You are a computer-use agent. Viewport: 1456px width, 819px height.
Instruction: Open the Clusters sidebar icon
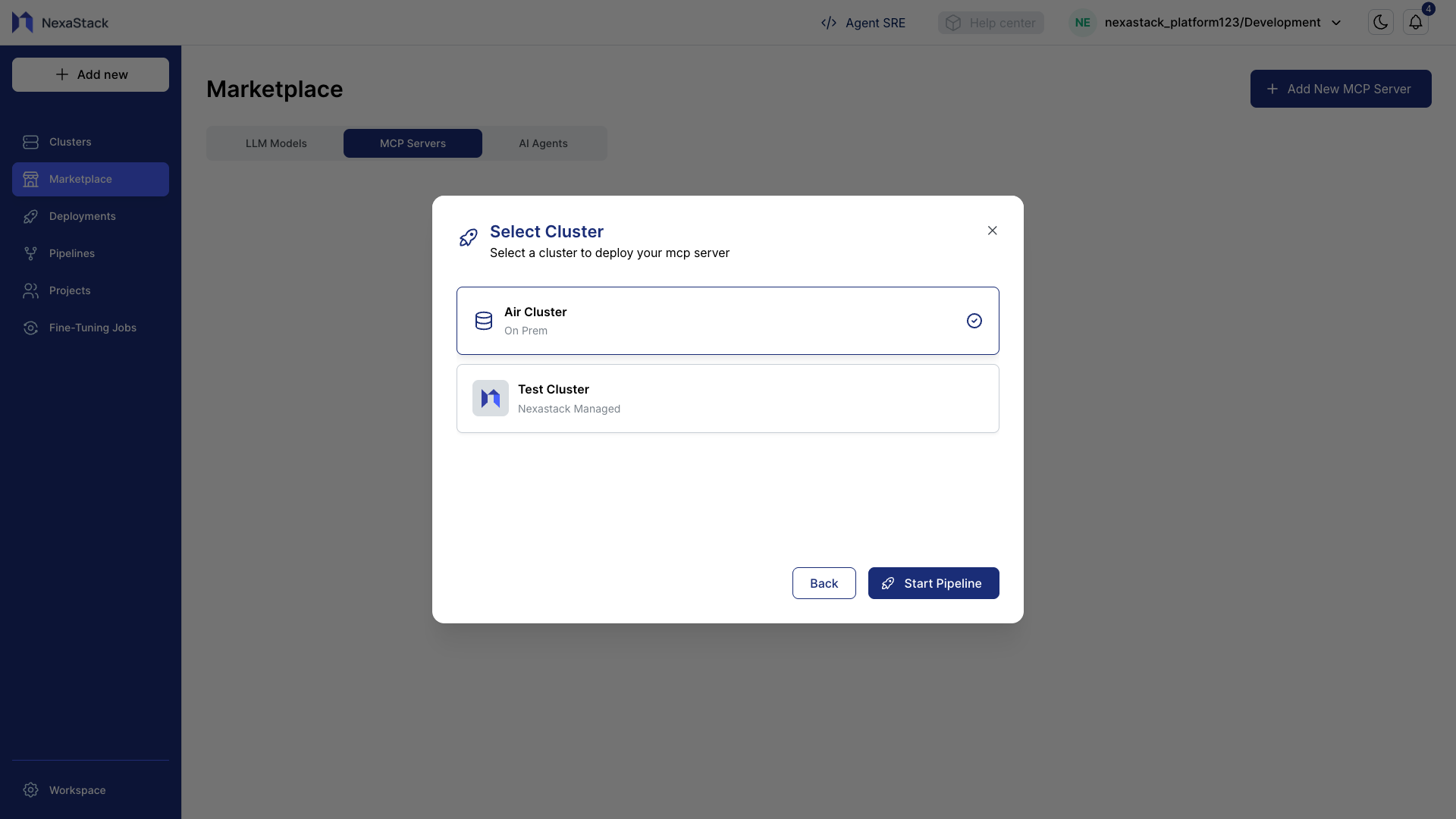click(x=30, y=142)
